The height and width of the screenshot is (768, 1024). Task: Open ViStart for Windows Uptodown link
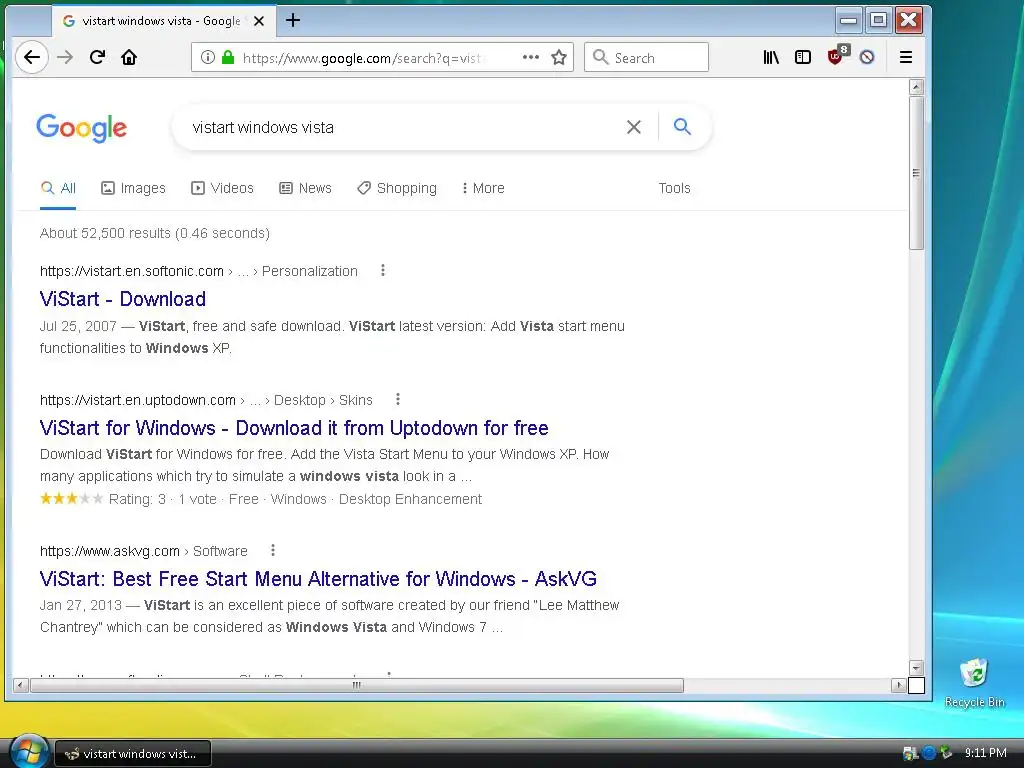tap(294, 428)
